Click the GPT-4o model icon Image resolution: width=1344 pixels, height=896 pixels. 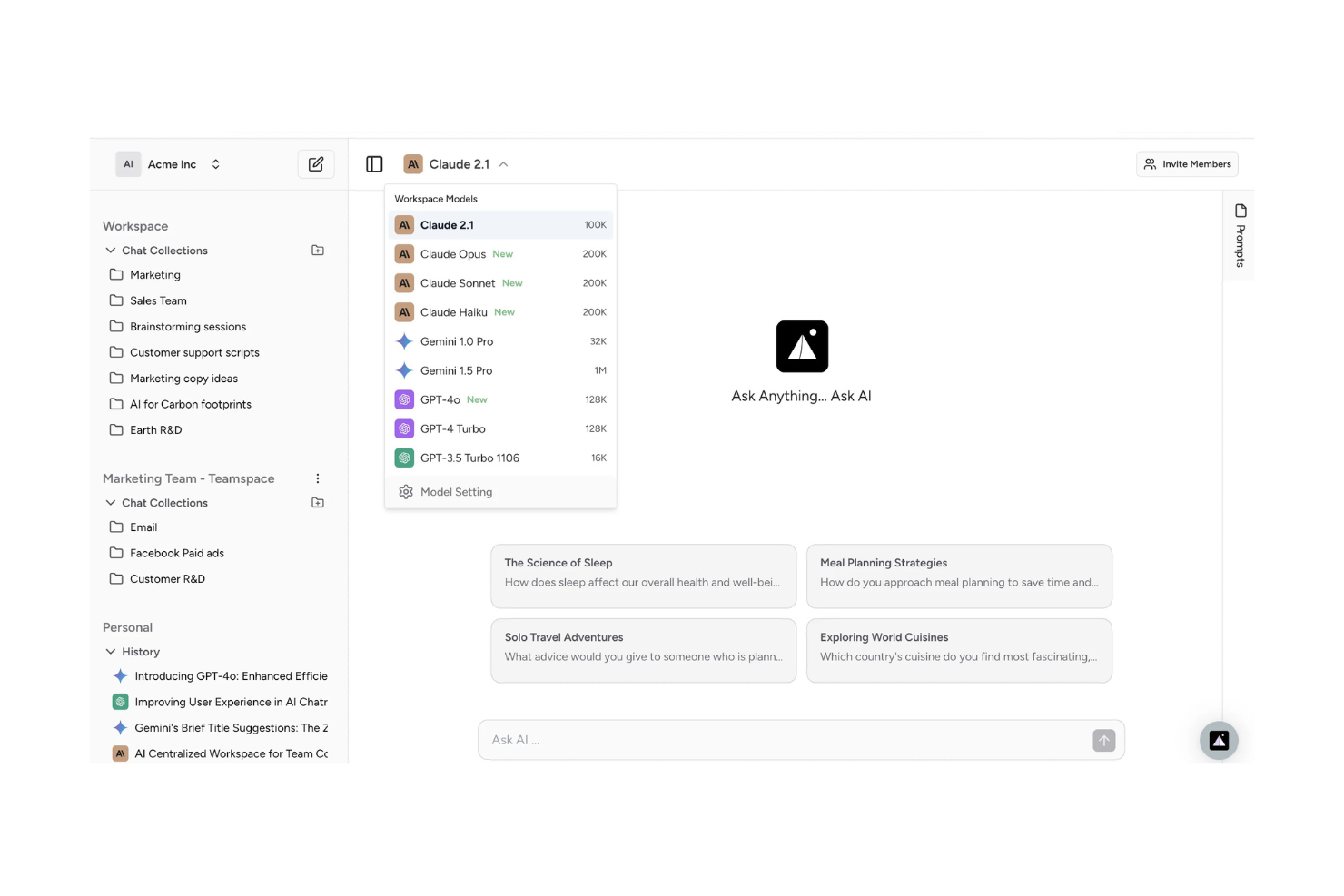[404, 399]
